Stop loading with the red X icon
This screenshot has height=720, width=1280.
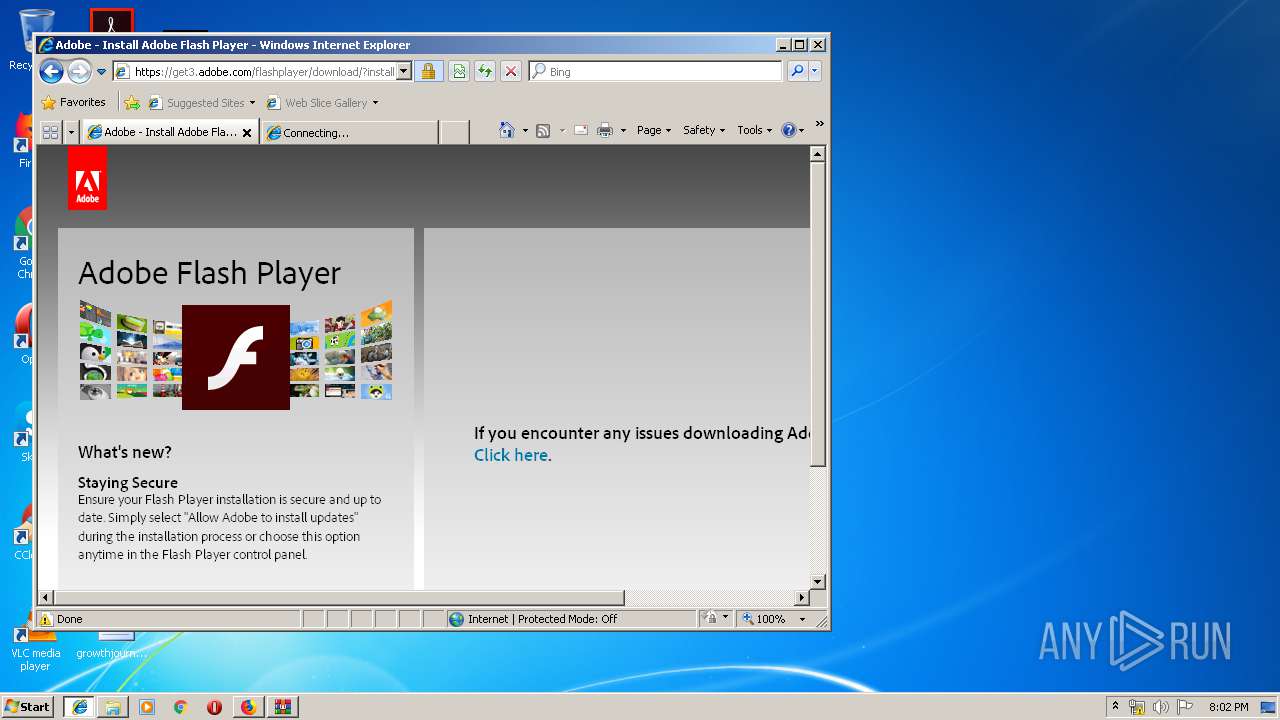[511, 71]
